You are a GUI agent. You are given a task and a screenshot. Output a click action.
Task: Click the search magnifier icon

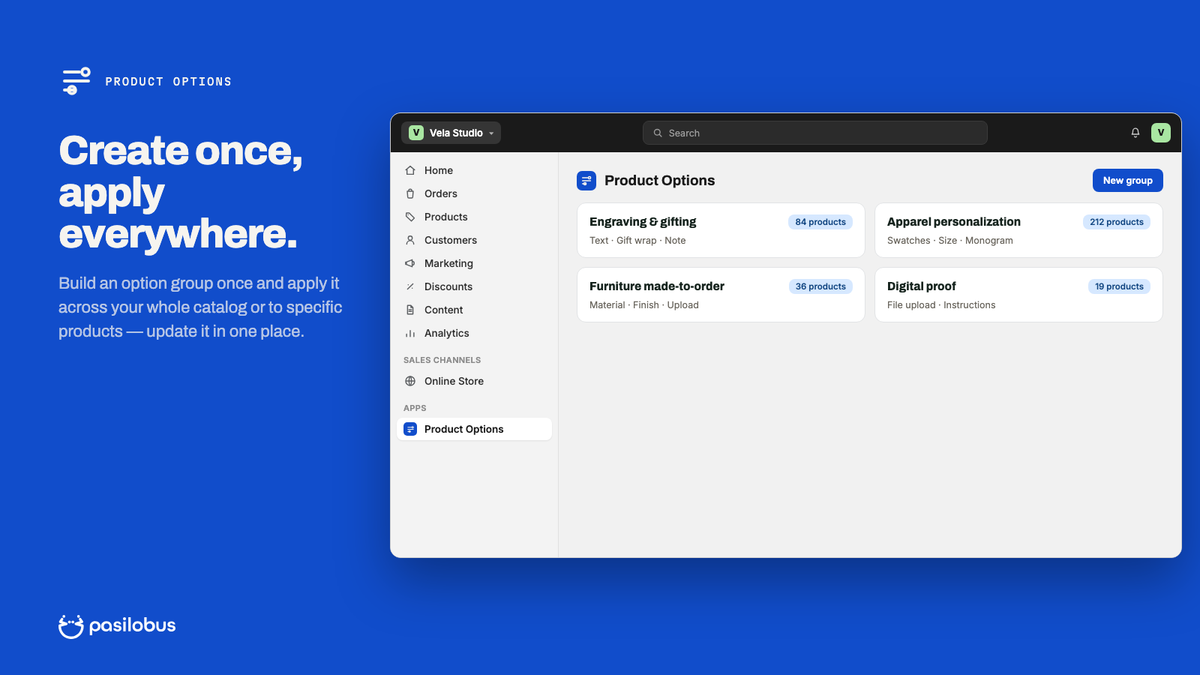tap(658, 133)
